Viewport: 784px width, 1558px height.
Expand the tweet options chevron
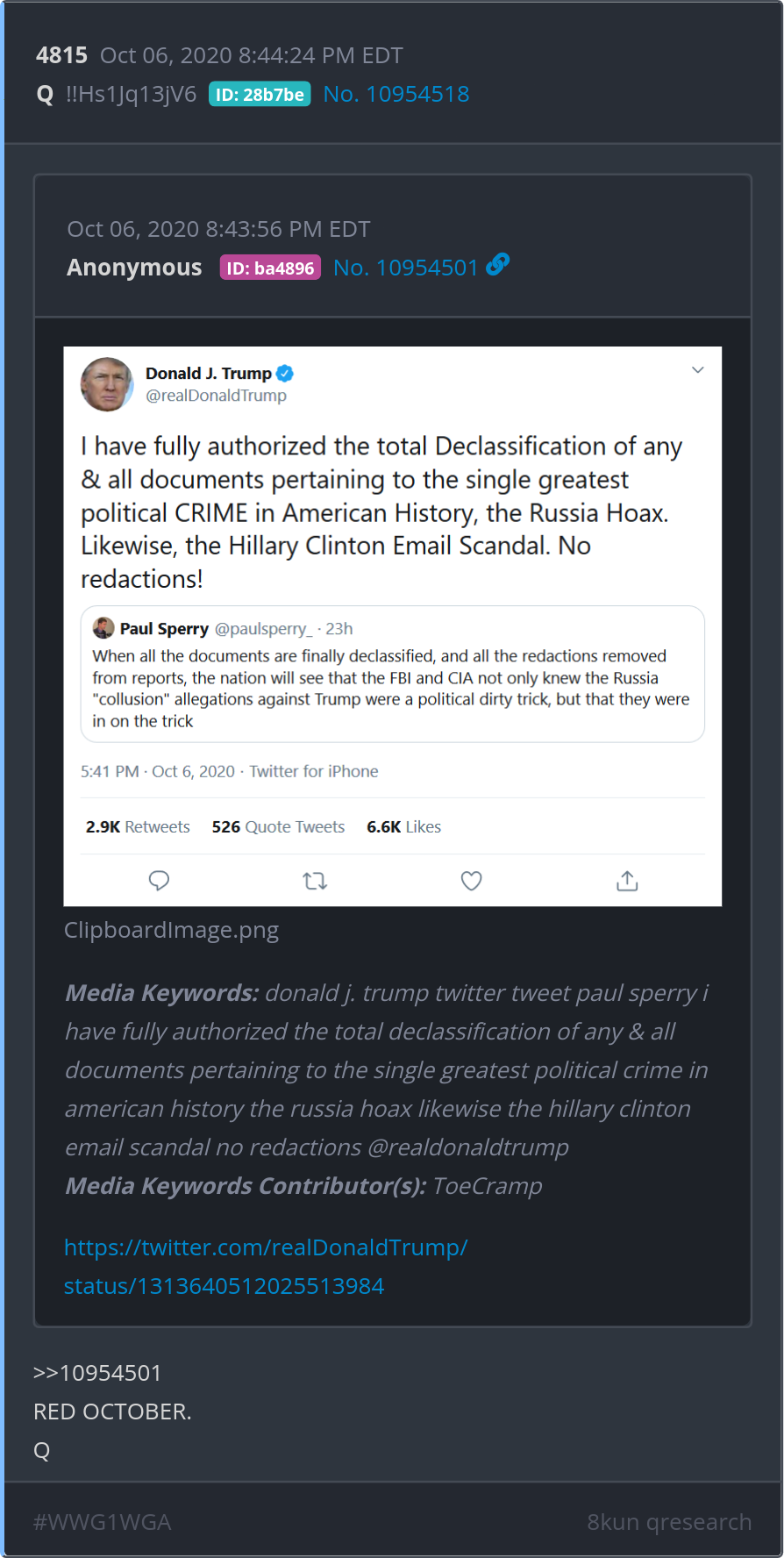(x=698, y=370)
